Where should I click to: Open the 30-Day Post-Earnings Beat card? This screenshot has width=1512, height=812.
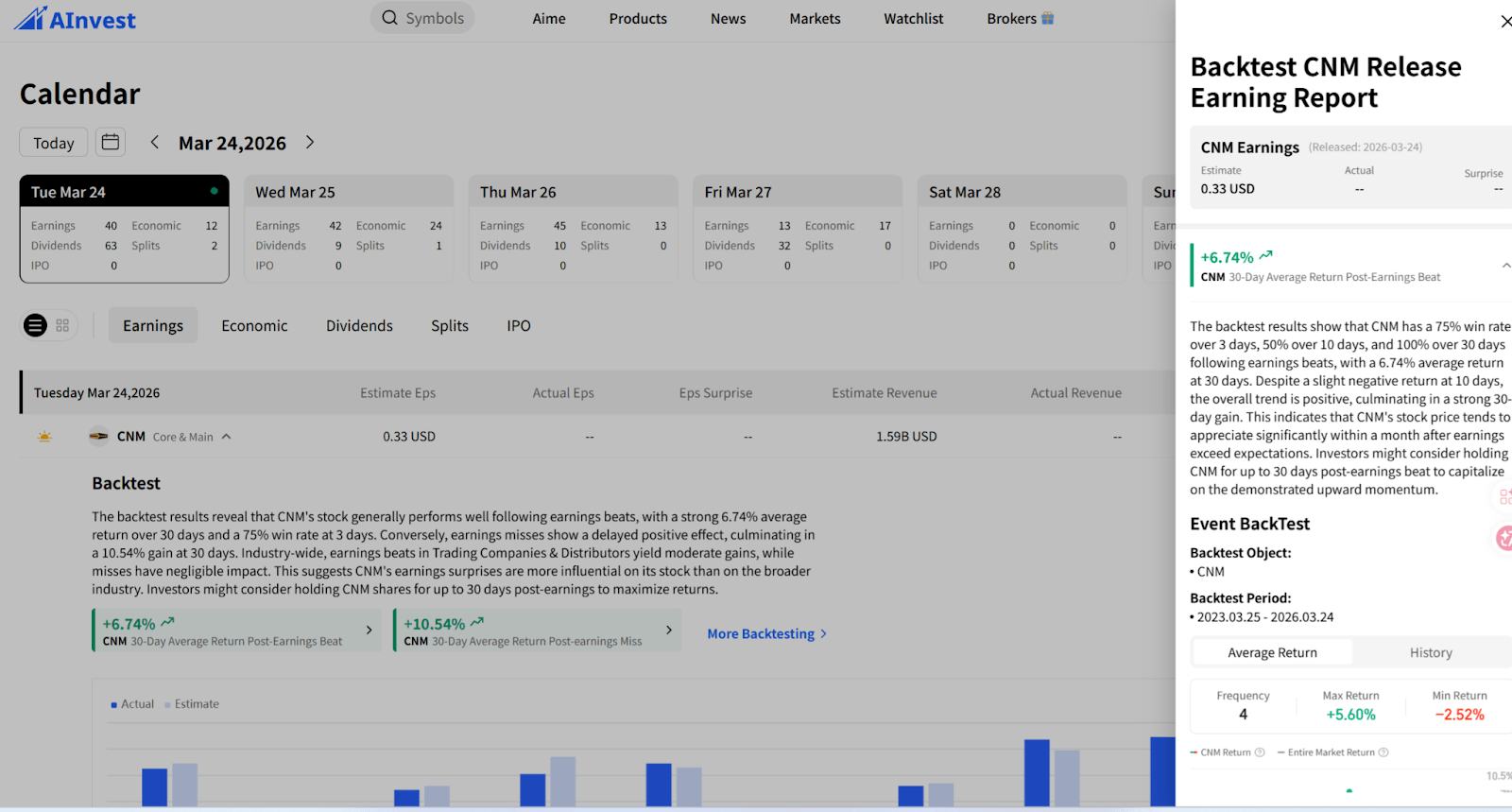point(237,631)
